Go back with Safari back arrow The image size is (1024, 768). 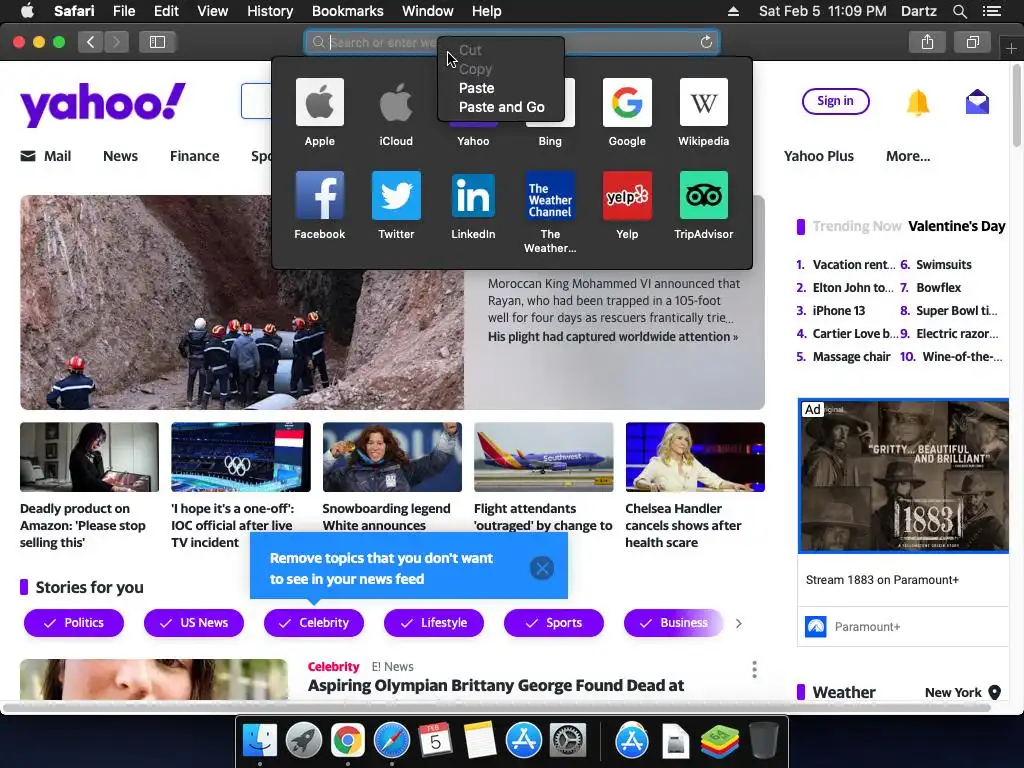(91, 42)
